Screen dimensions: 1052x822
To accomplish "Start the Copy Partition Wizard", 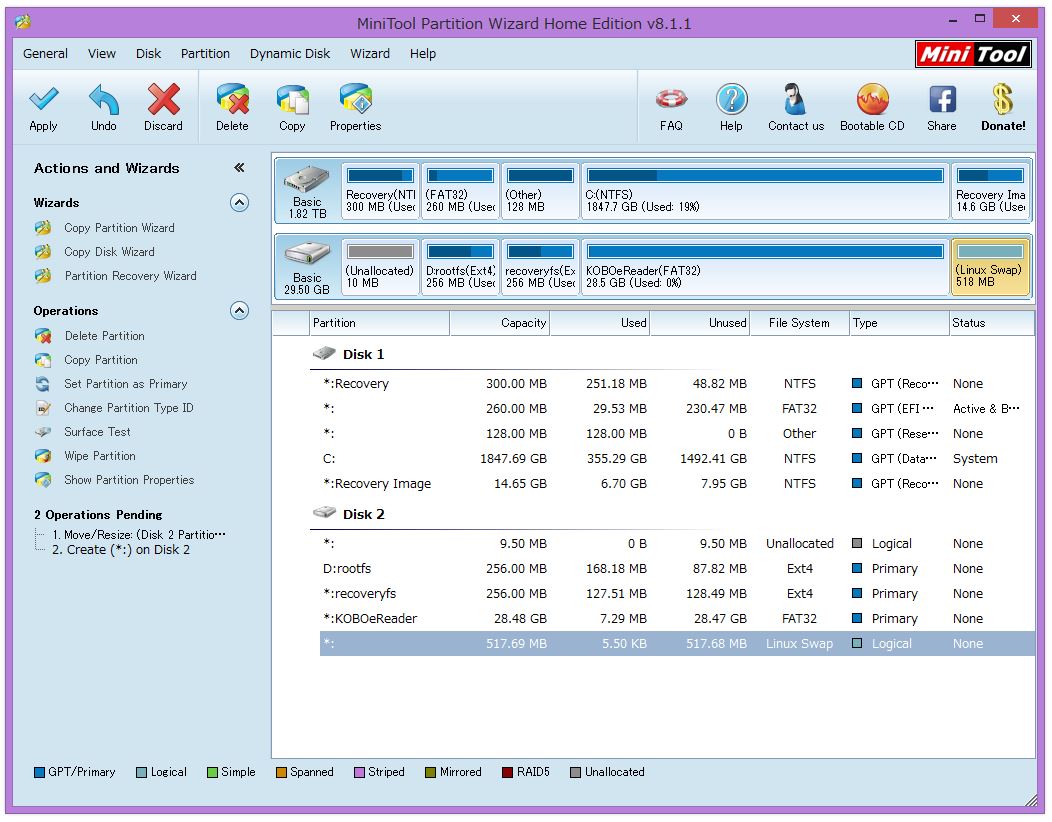I will click(119, 228).
